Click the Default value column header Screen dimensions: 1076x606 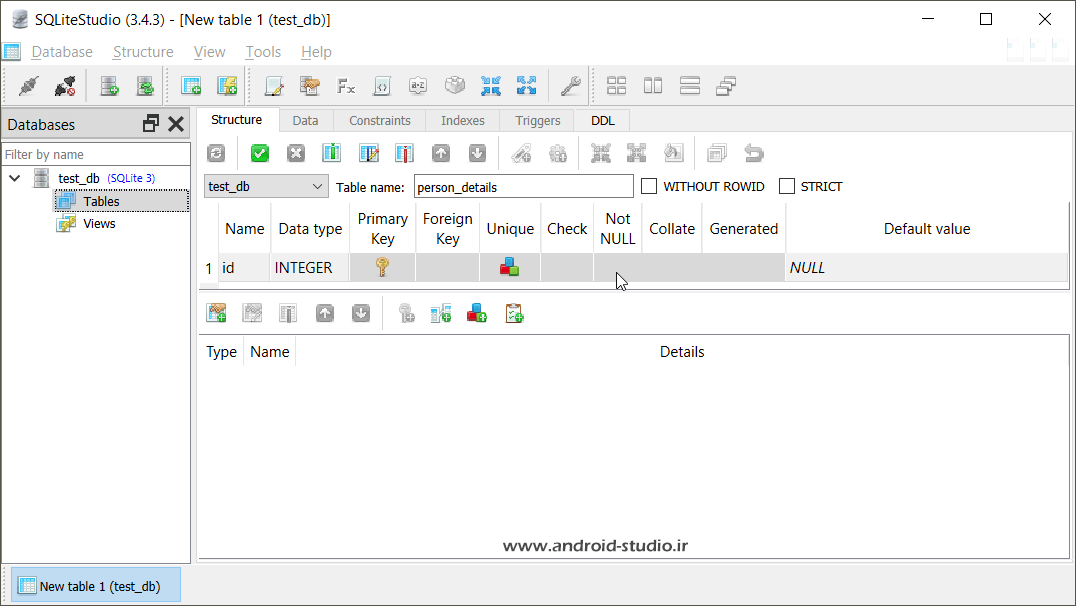[926, 229]
